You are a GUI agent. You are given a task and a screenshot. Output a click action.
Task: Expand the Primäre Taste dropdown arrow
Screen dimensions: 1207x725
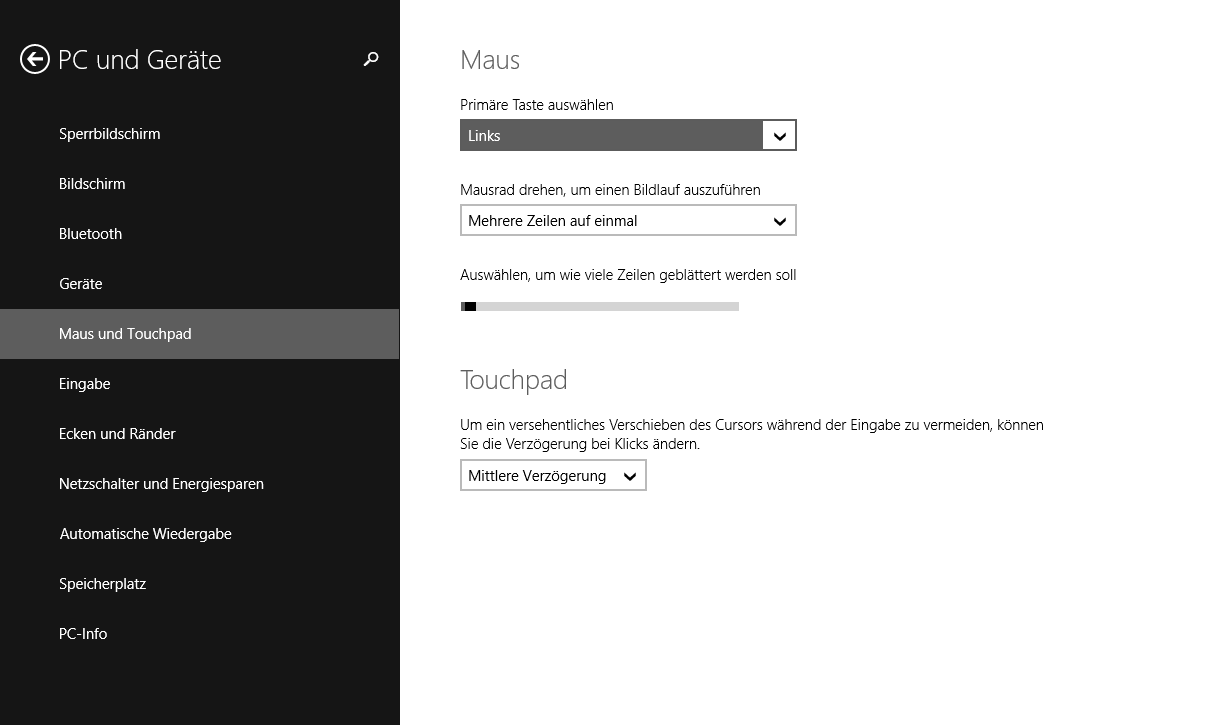click(779, 136)
